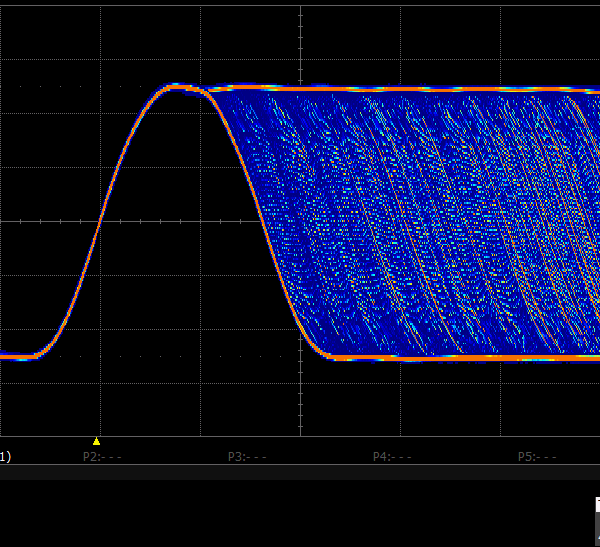Open the P5 measurement readout

(x=537, y=457)
